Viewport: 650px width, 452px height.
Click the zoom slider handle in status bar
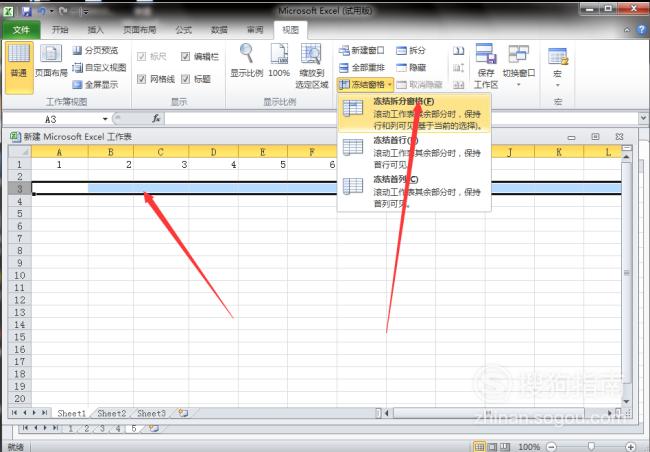(591, 446)
